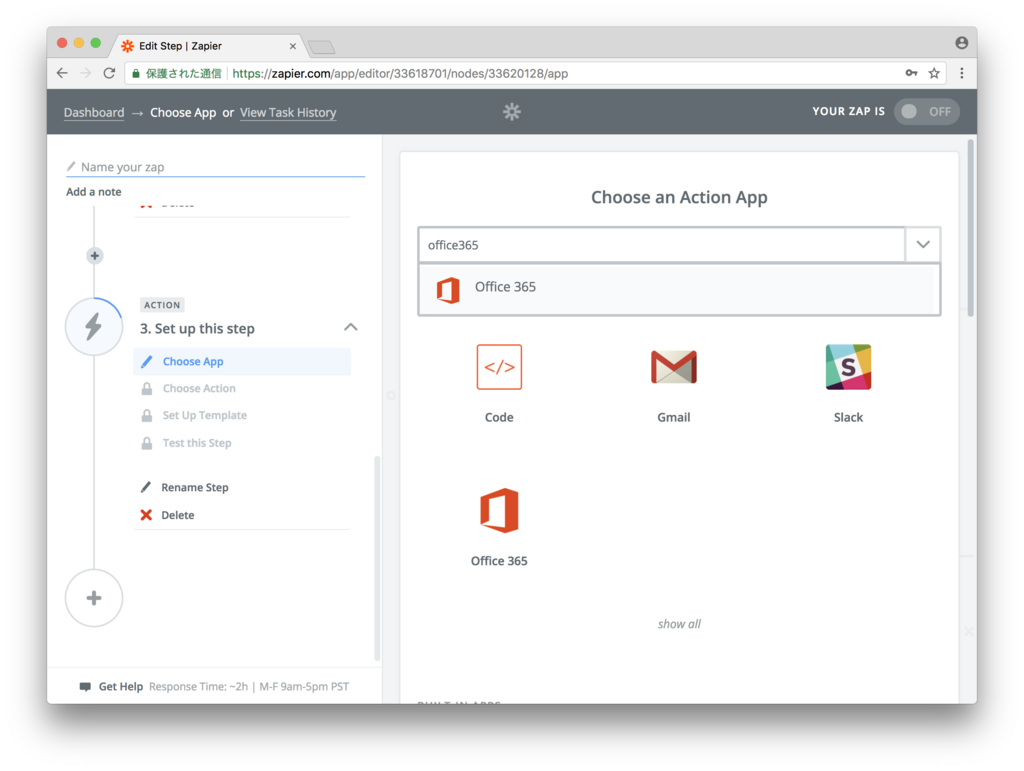Open the Chrome three-dot menu
Screen dimensions: 1024x771
coord(961,73)
